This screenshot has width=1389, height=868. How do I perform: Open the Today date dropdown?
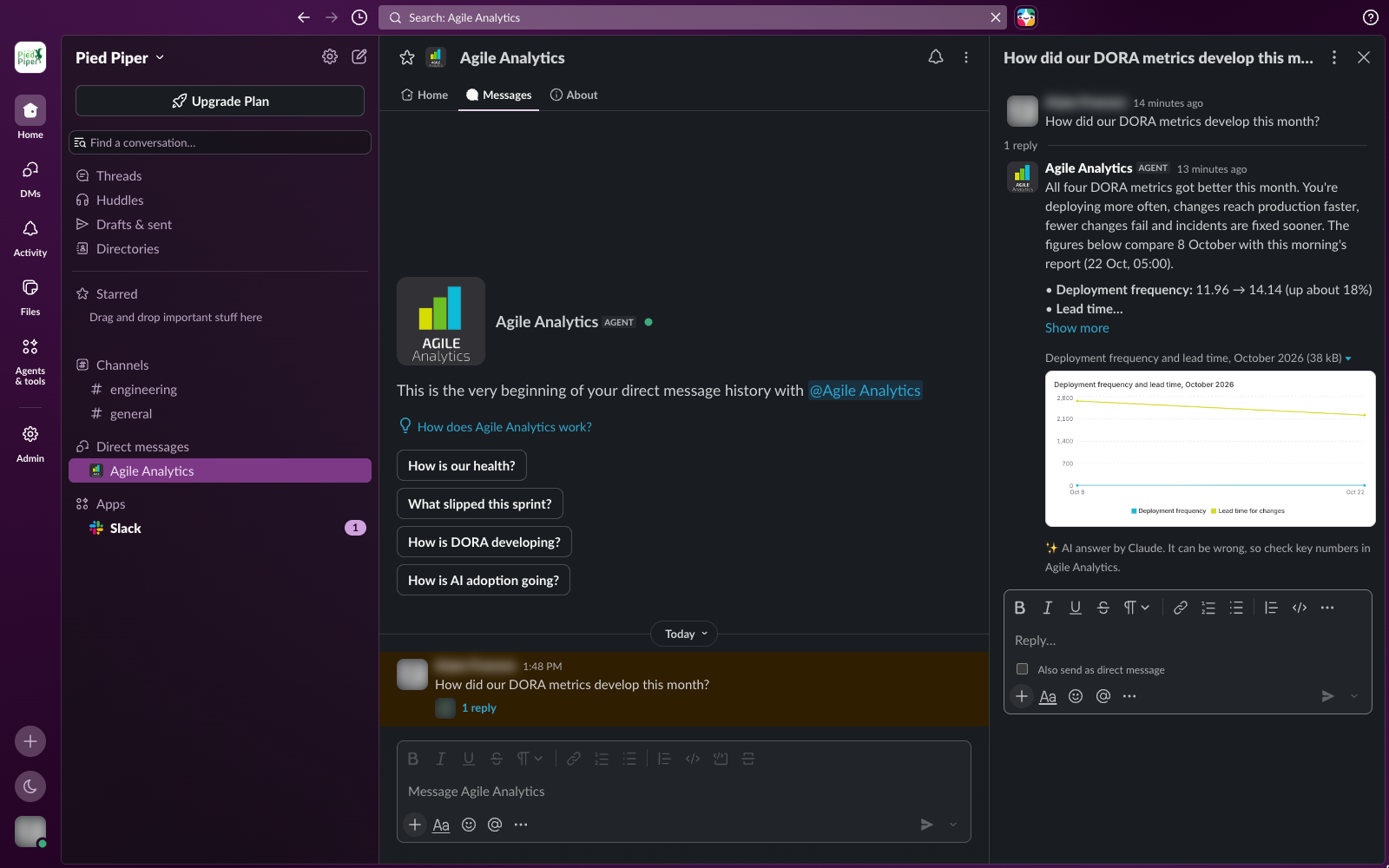[x=684, y=635]
